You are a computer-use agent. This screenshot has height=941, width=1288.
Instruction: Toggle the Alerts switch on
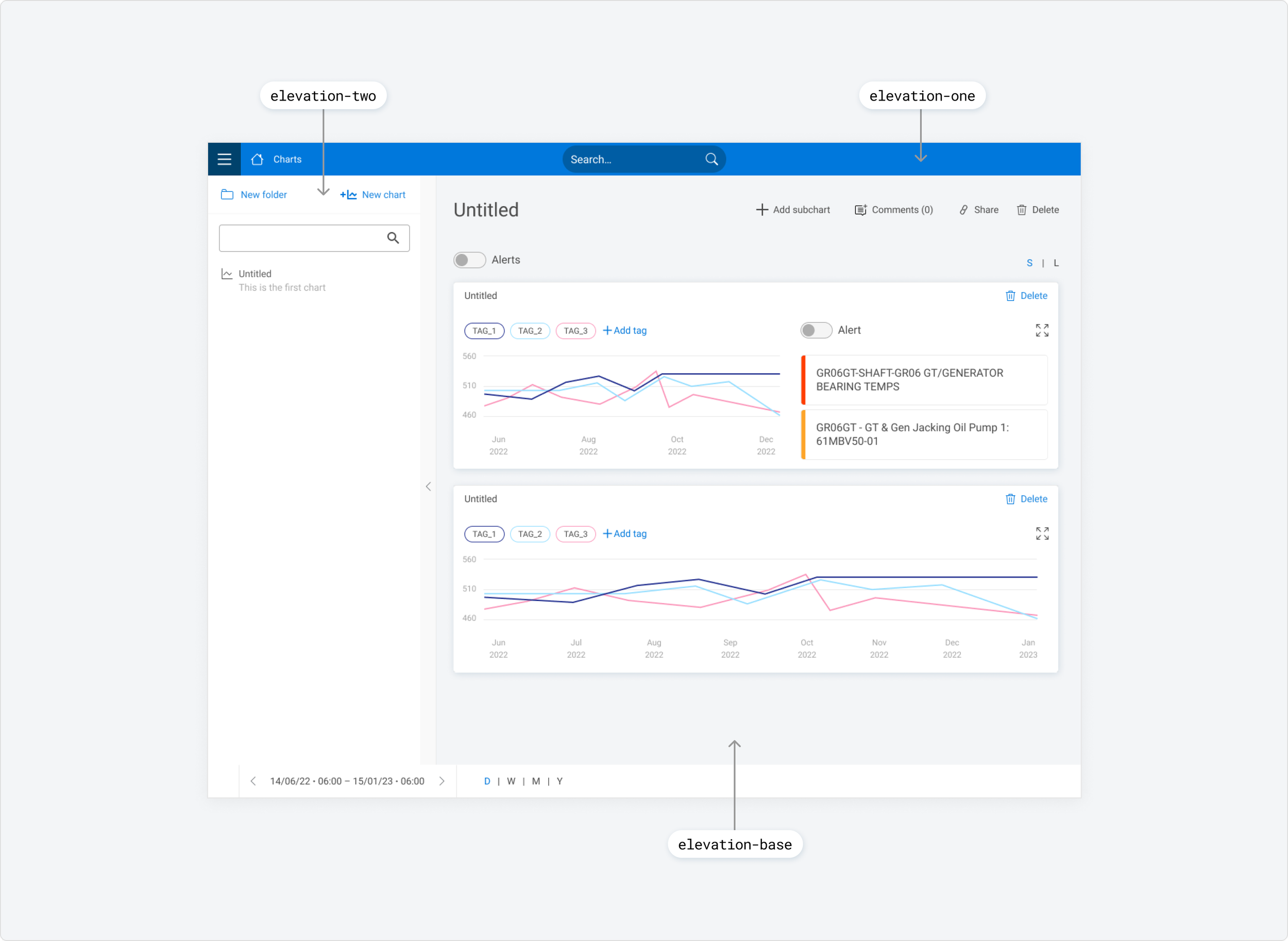click(469, 260)
